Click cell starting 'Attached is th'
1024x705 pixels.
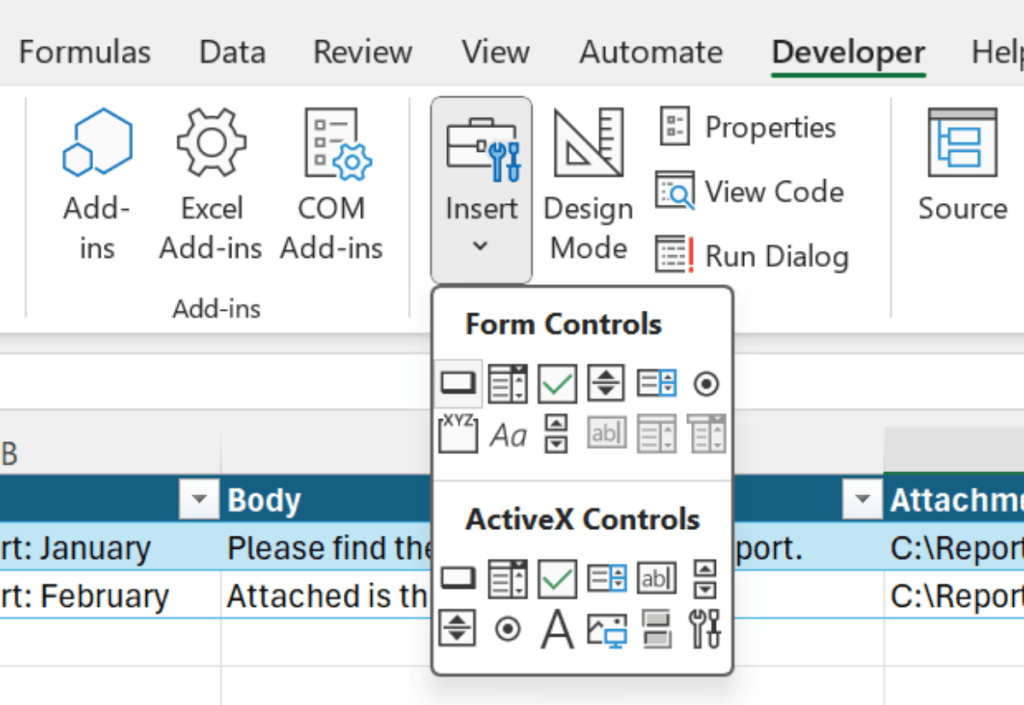(x=327, y=595)
